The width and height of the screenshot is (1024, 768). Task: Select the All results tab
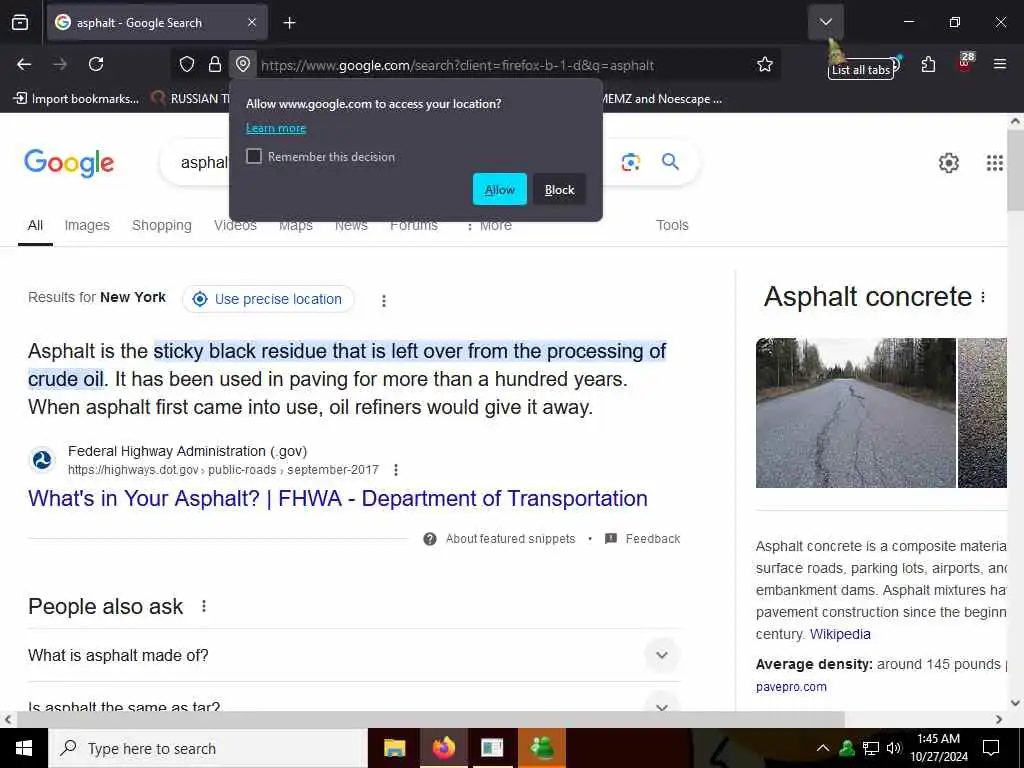point(35,225)
